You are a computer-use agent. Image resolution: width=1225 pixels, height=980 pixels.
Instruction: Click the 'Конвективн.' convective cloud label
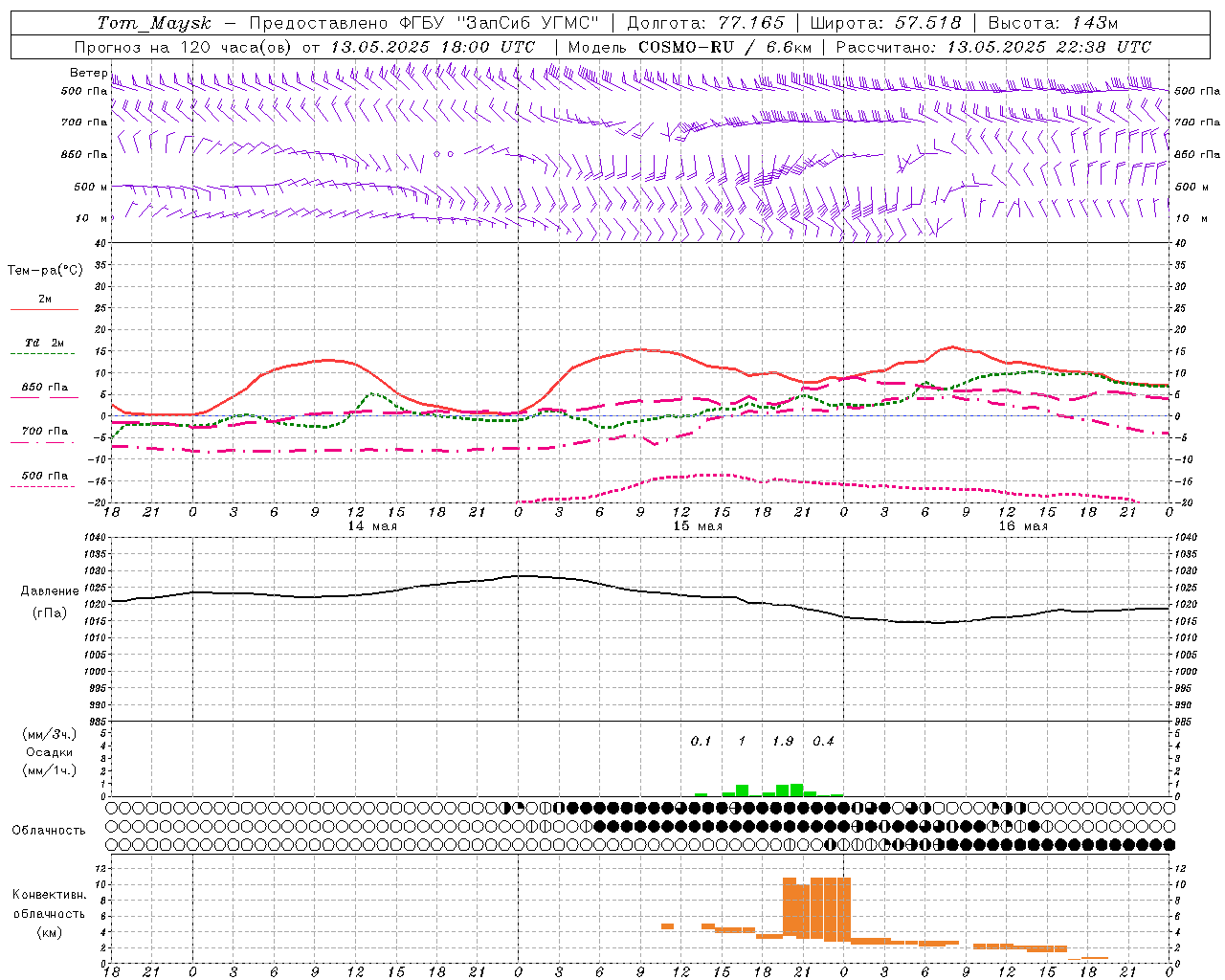coord(49,895)
